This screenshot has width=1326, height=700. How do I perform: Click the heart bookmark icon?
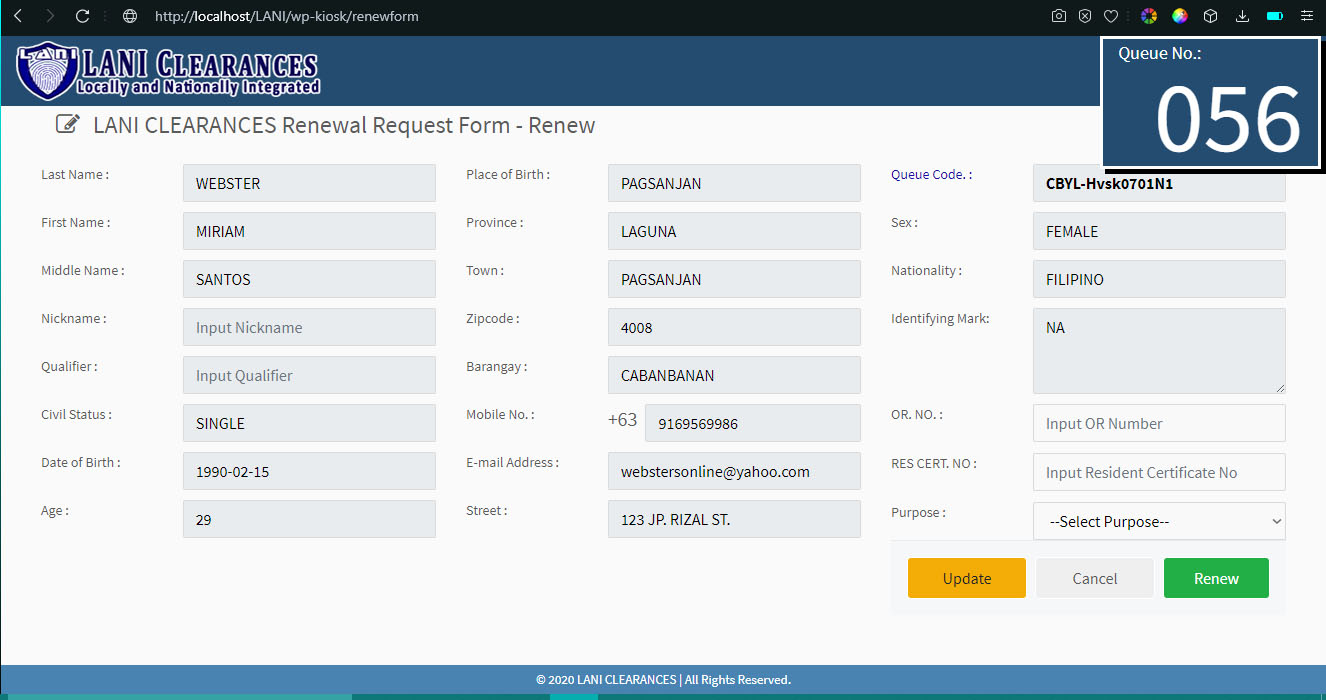[x=1111, y=16]
